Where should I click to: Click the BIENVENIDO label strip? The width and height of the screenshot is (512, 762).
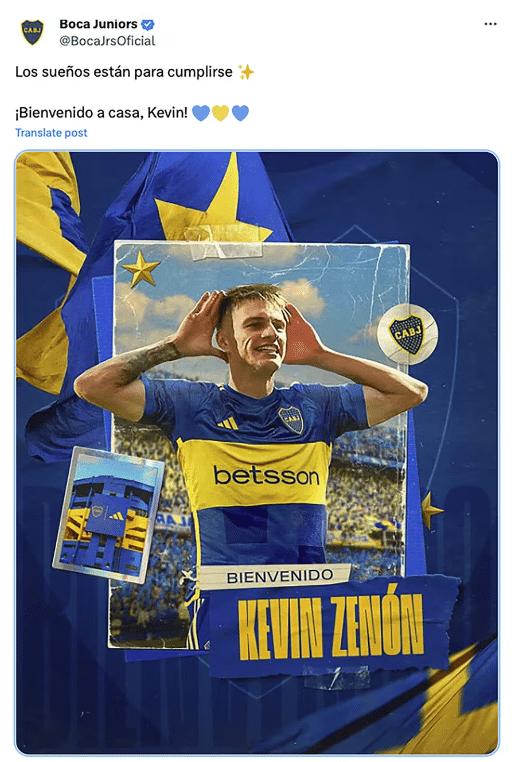[280, 577]
